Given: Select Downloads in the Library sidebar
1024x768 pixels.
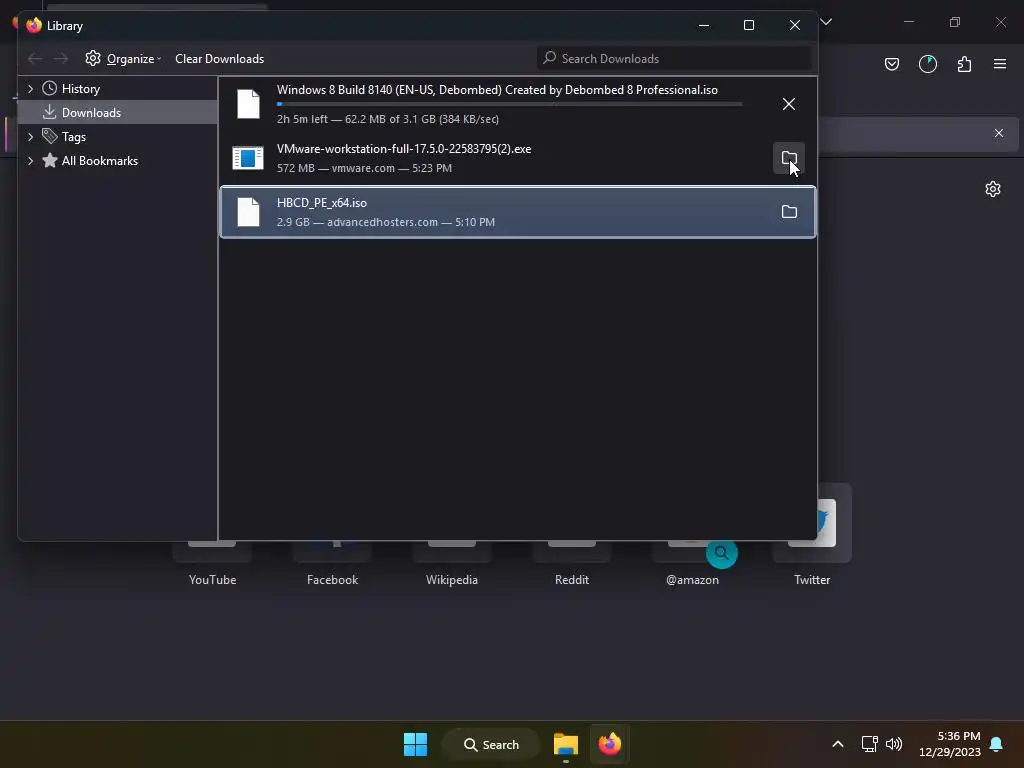Looking at the screenshot, I should (118, 112).
